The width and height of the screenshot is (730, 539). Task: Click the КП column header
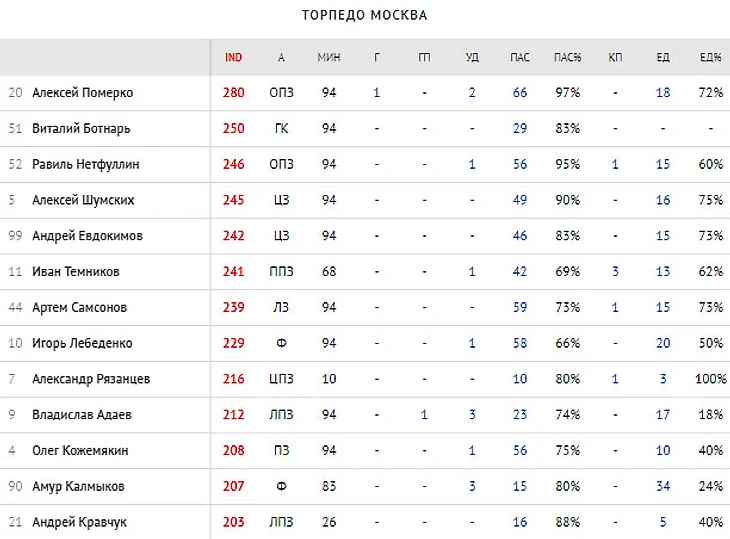(615, 57)
